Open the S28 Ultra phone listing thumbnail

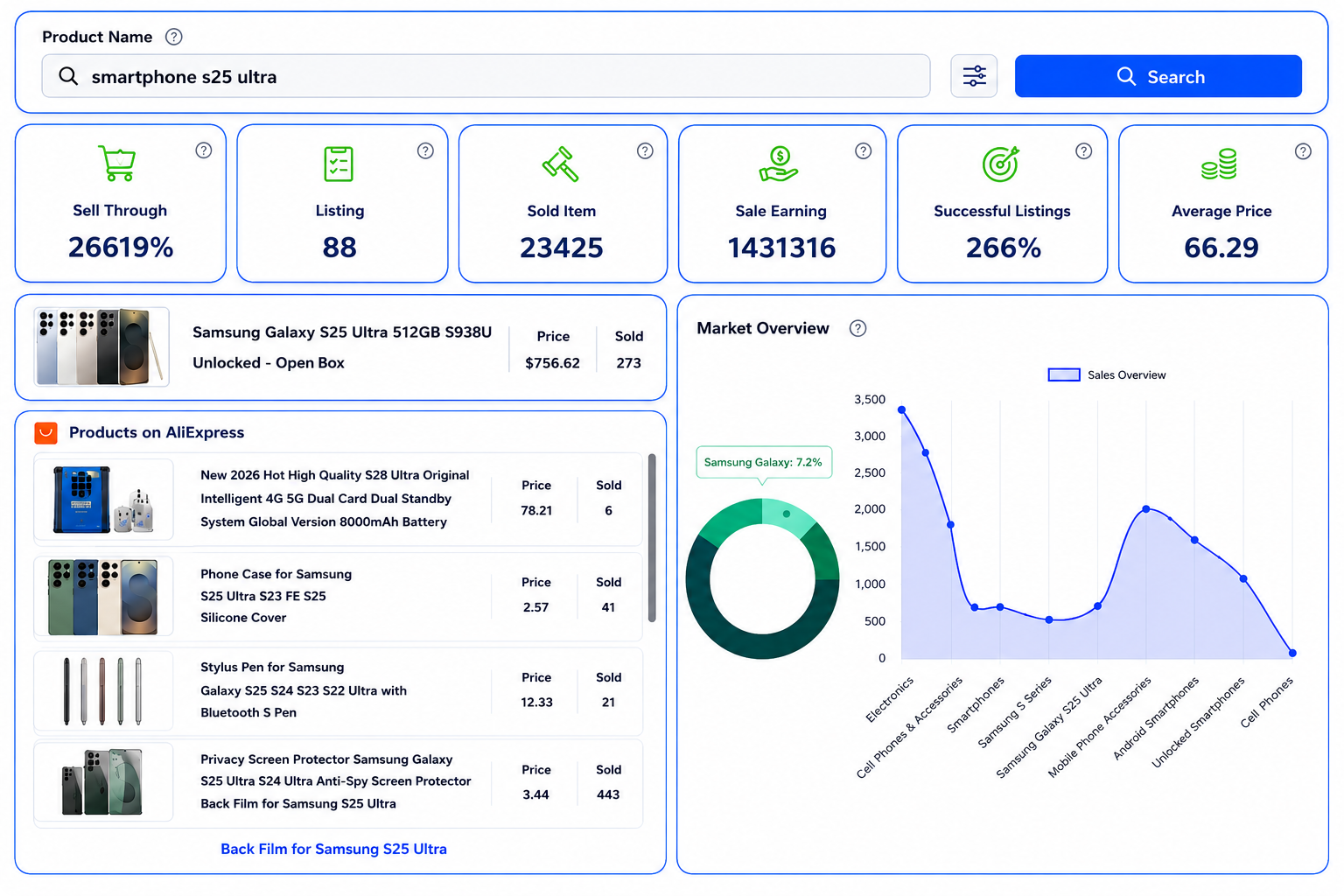tap(103, 500)
